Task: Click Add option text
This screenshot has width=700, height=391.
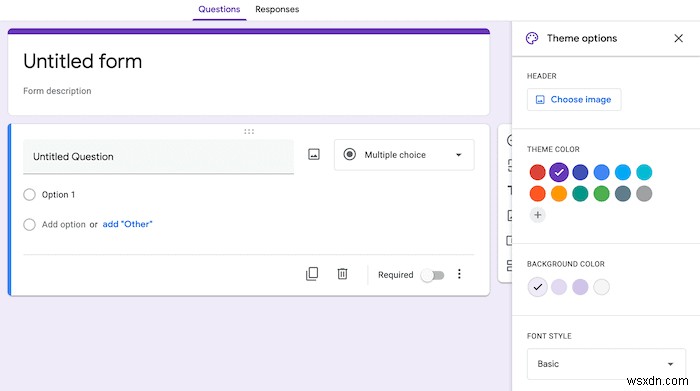Action: [63, 225]
